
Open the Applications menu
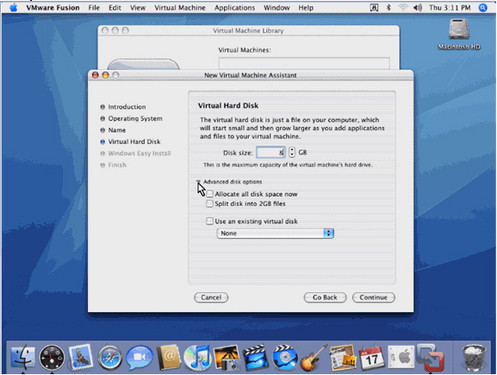pos(235,8)
